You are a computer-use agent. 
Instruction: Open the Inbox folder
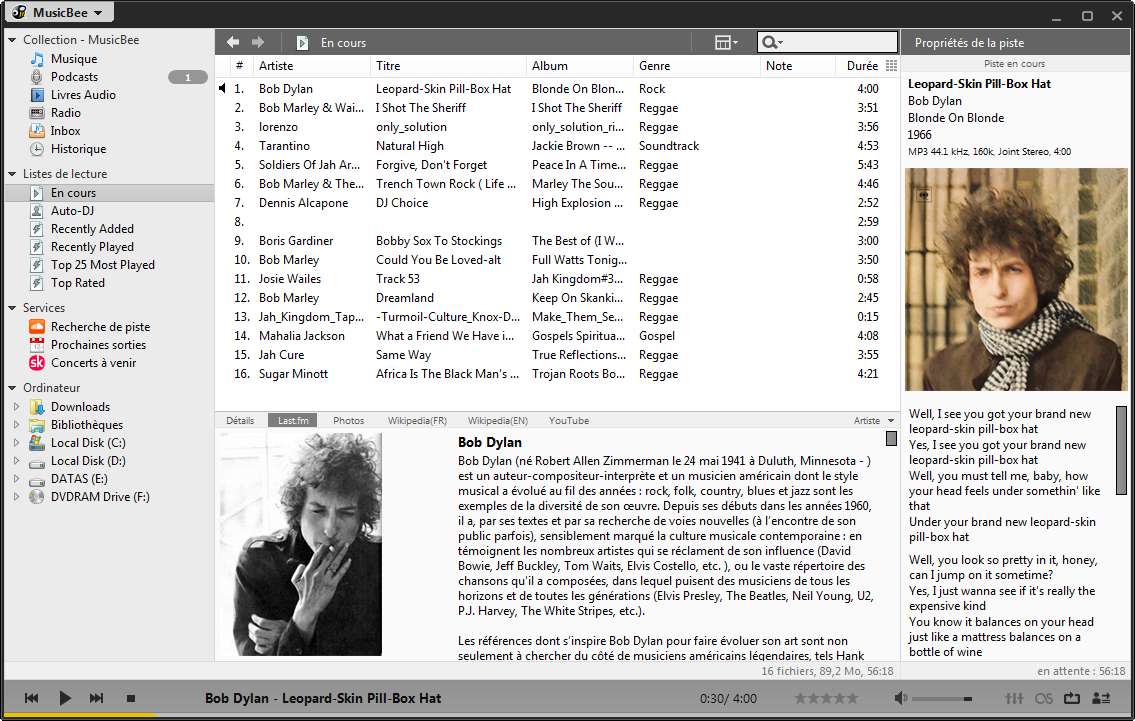click(x=65, y=131)
